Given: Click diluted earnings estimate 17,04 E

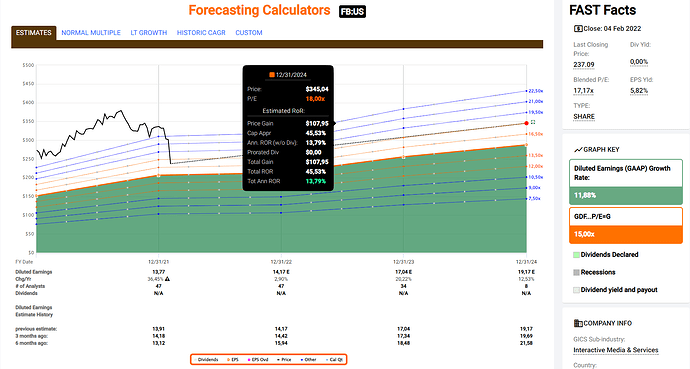Looking at the screenshot, I should [x=404, y=272].
